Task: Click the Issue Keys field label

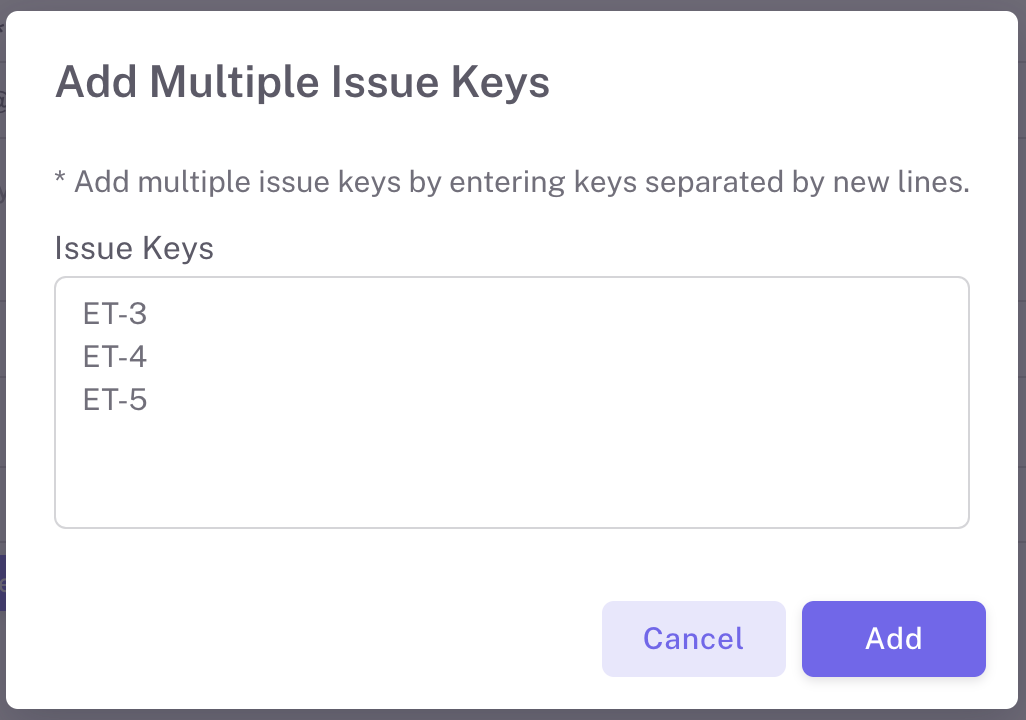Action: 134,248
